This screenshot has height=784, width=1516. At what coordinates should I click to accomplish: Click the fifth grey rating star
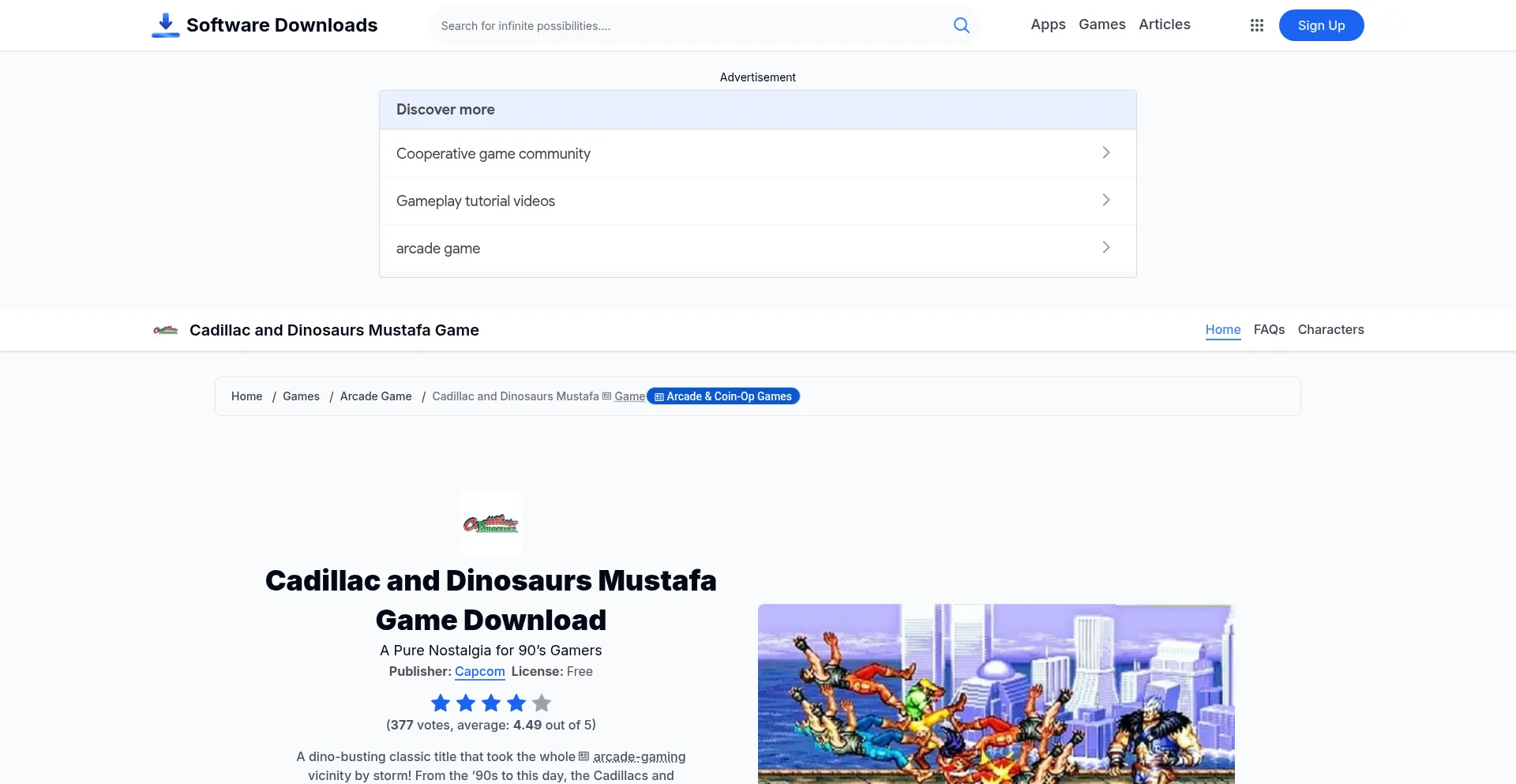pos(542,703)
